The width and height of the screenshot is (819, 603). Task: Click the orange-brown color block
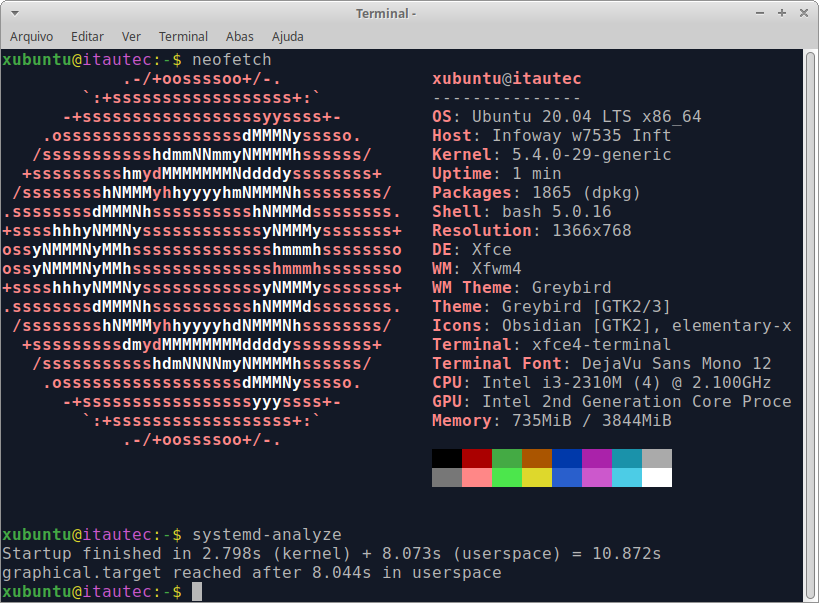pyautogui.click(x=537, y=459)
